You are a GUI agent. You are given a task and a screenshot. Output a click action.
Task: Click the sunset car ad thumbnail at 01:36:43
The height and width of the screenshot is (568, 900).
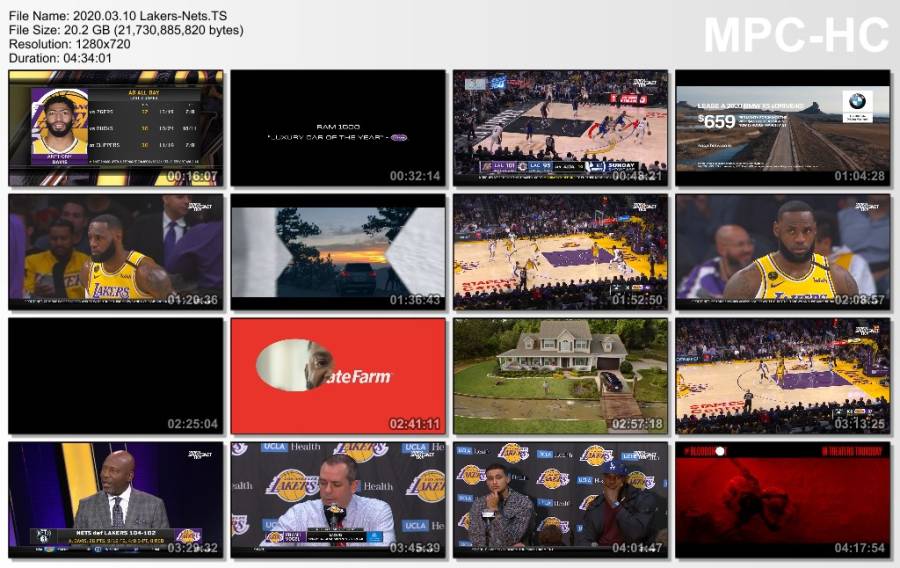click(338, 251)
